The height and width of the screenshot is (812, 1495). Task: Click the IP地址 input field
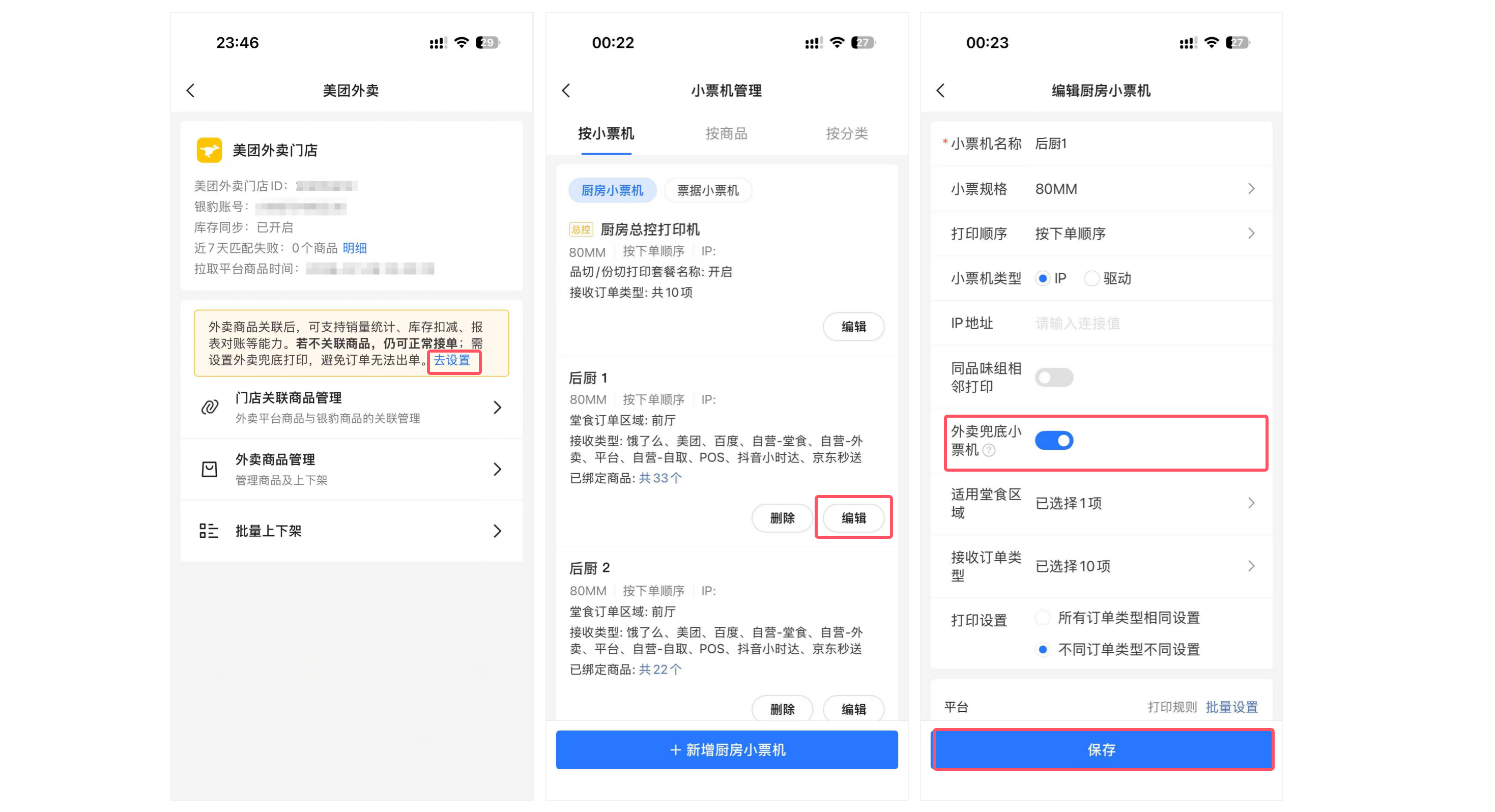pos(1101,323)
